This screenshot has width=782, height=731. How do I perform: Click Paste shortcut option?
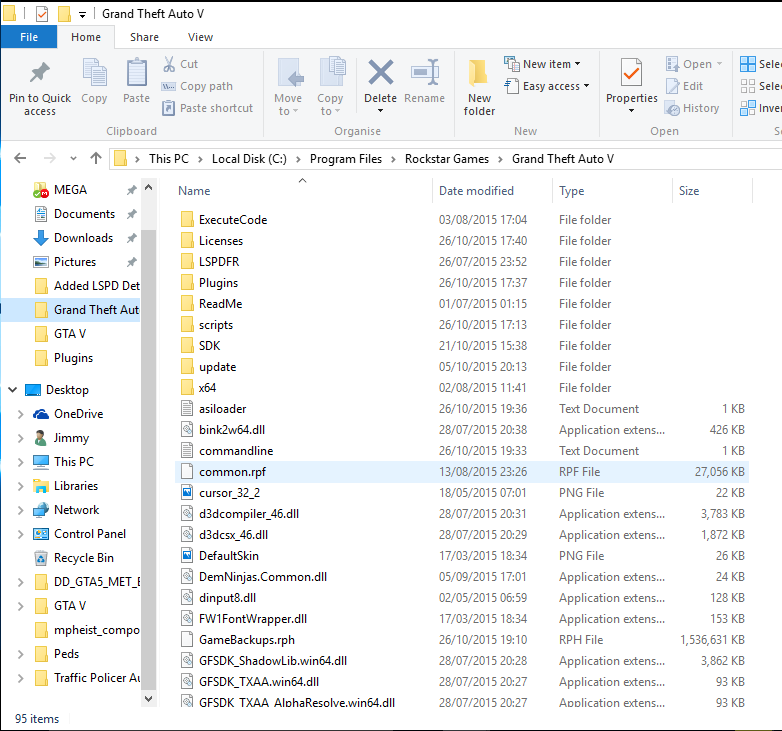point(207,108)
